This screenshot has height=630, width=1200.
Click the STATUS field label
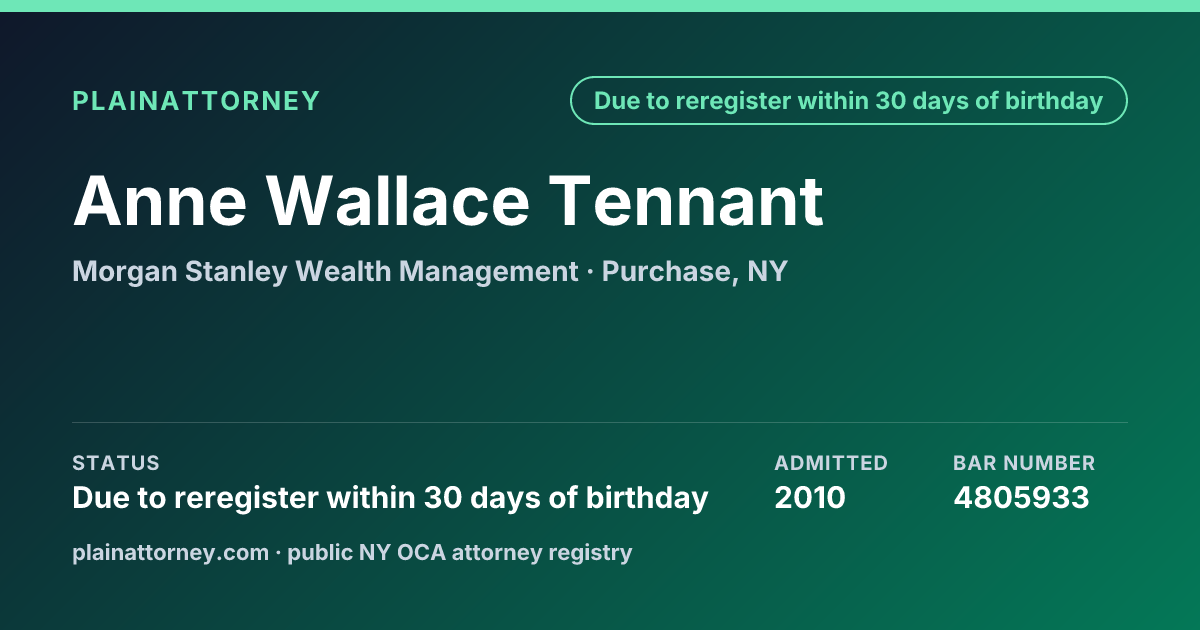coord(116,463)
